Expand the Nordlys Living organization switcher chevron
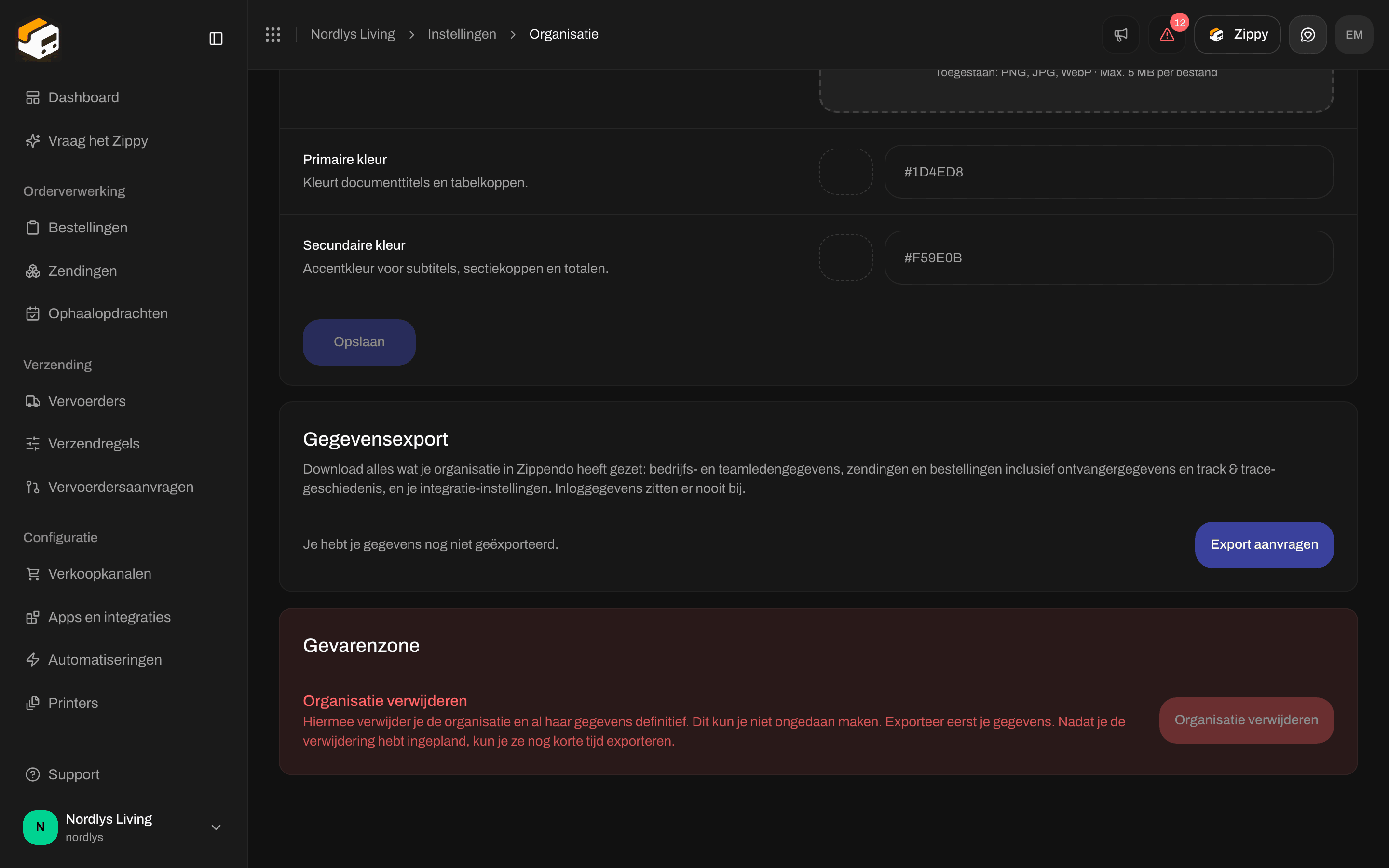 click(216, 827)
